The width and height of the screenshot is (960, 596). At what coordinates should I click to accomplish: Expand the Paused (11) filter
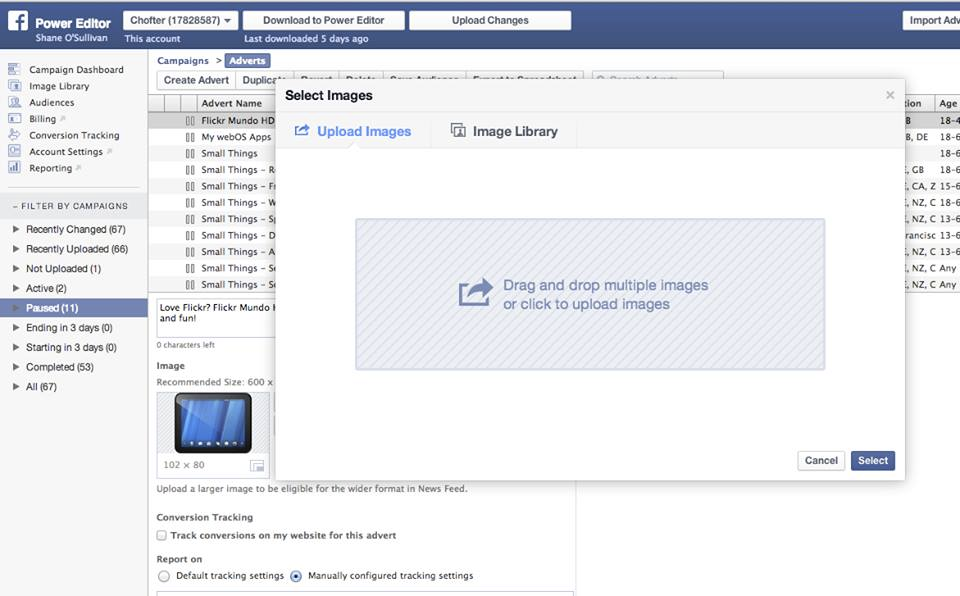click(16, 307)
